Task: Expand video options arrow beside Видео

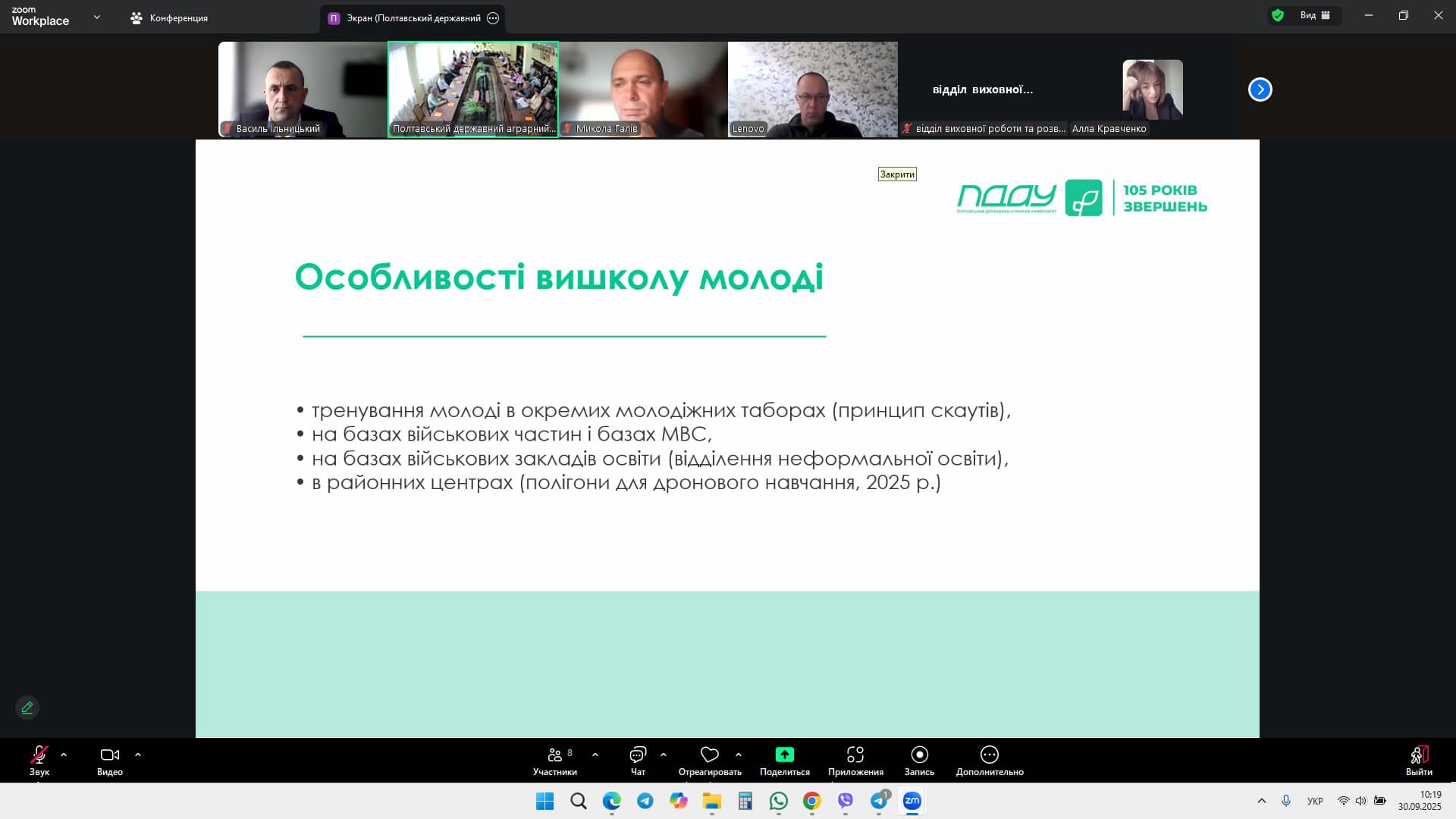Action: [138, 755]
